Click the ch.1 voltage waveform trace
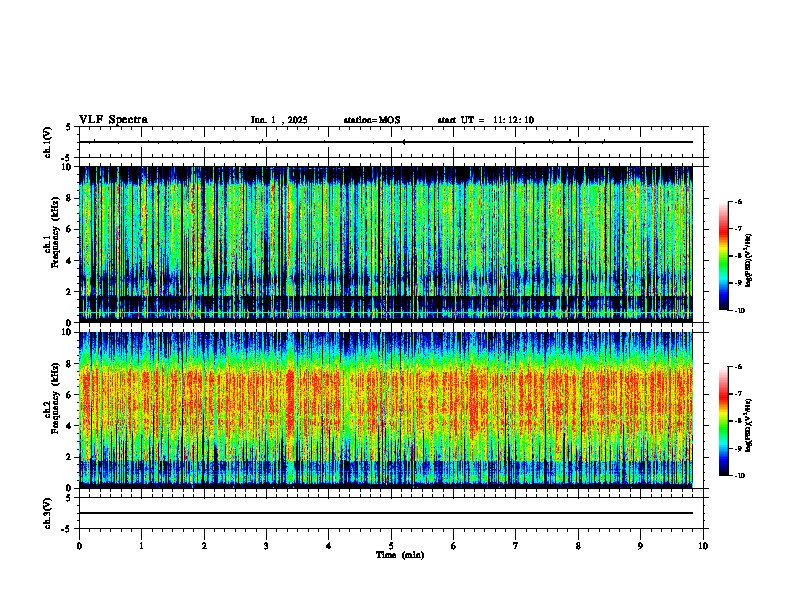The image size is (792, 612). [x=386, y=142]
